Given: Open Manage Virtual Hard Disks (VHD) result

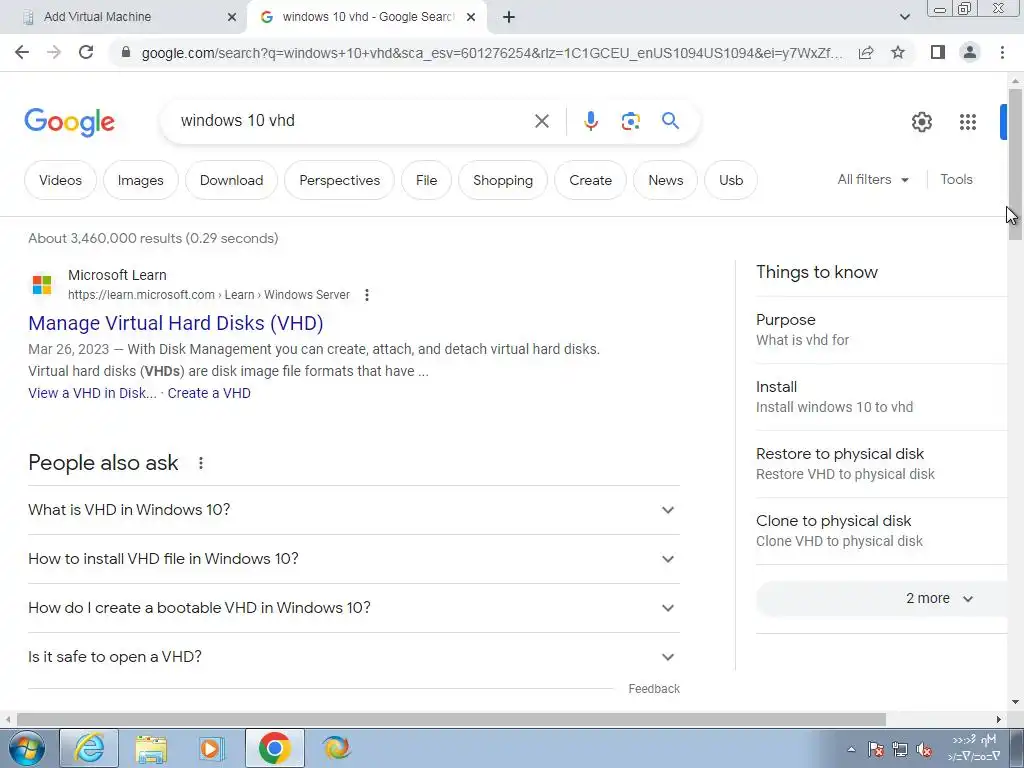Looking at the screenshot, I should click(x=176, y=323).
